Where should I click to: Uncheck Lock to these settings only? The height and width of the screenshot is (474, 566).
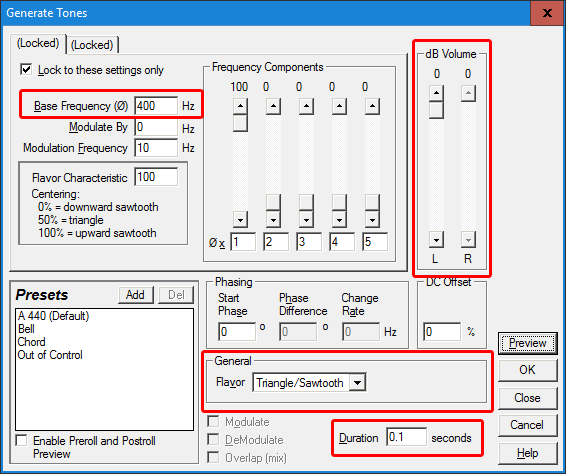[26, 69]
